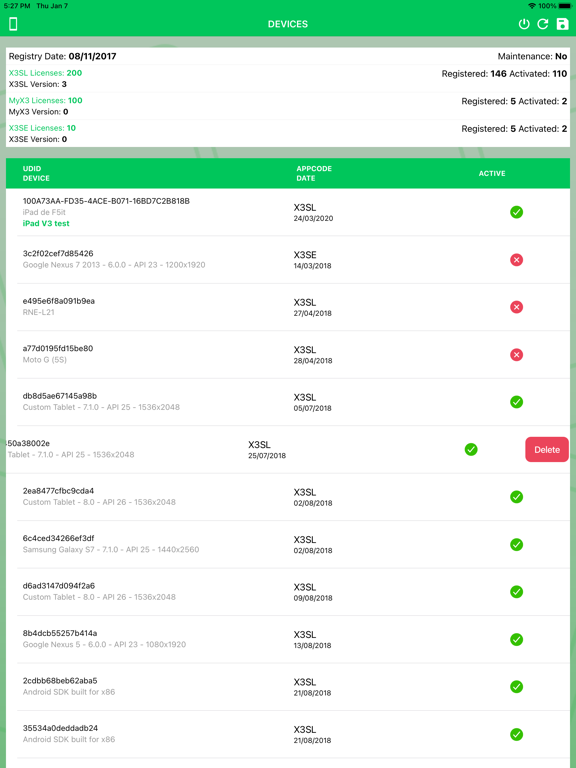Screen dimensions: 576x768
Task: Tap the device icon in the header
Action: (13, 24)
